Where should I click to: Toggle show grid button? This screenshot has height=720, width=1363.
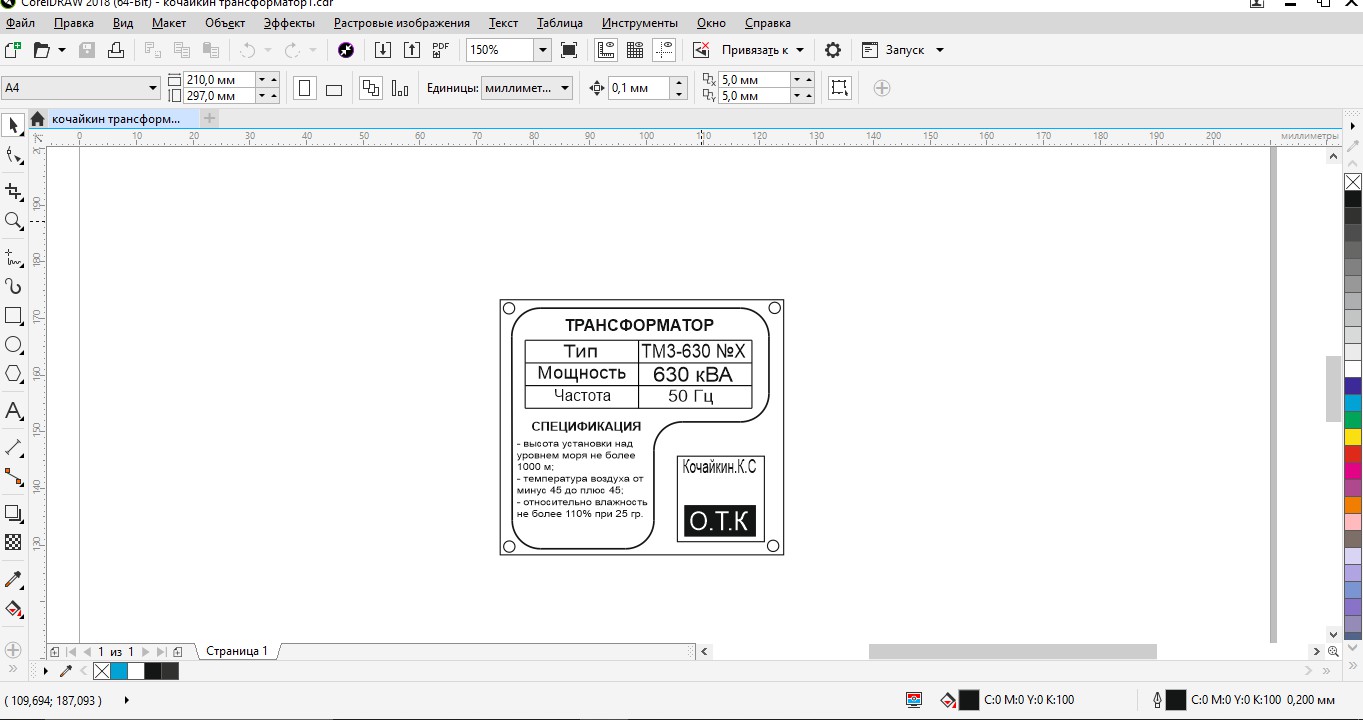coord(634,50)
